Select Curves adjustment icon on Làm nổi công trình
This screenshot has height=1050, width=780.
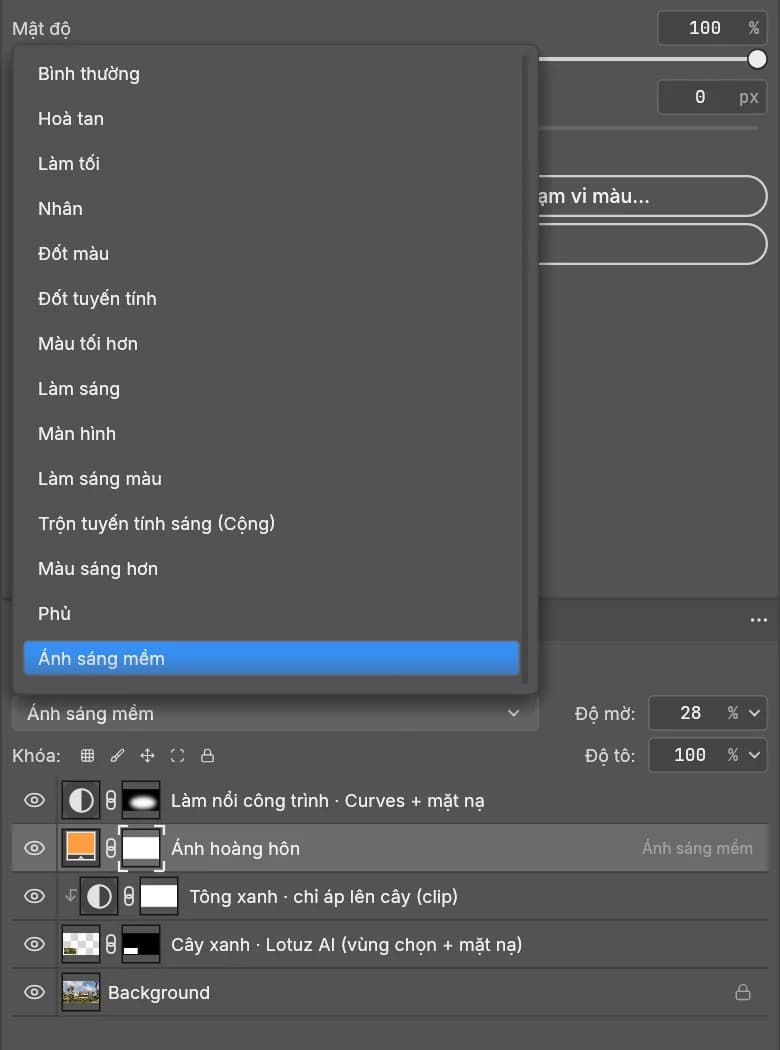point(81,800)
